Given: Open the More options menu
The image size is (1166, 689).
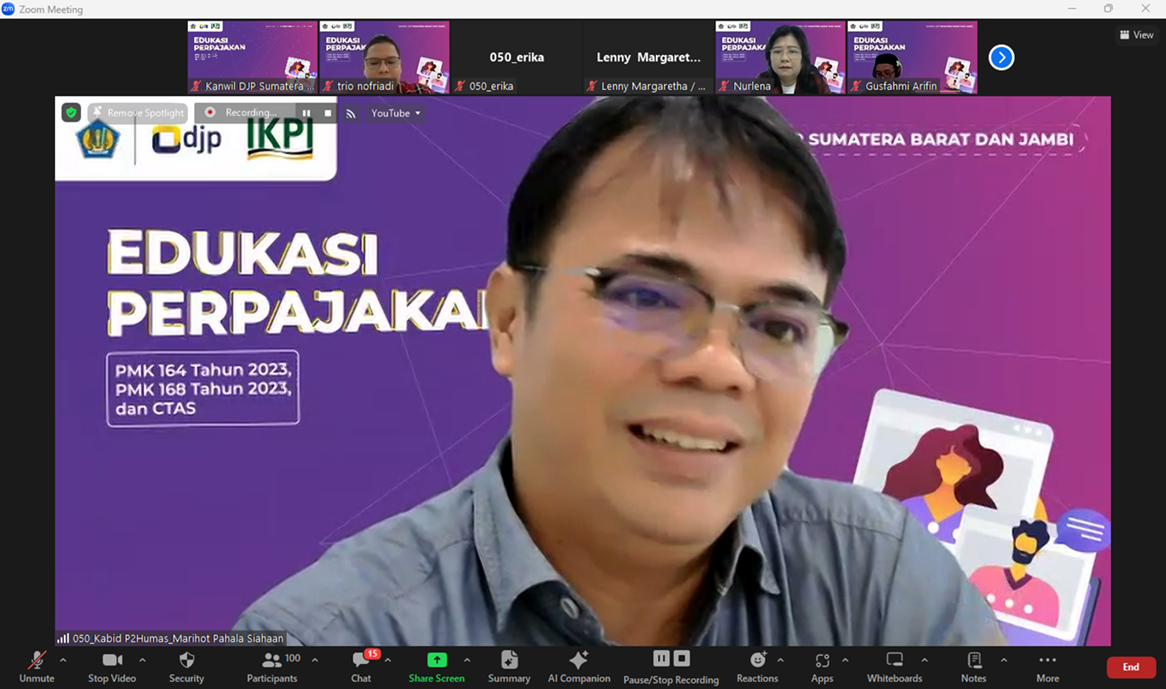Looking at the screenshot, I should pos(1047,666).
